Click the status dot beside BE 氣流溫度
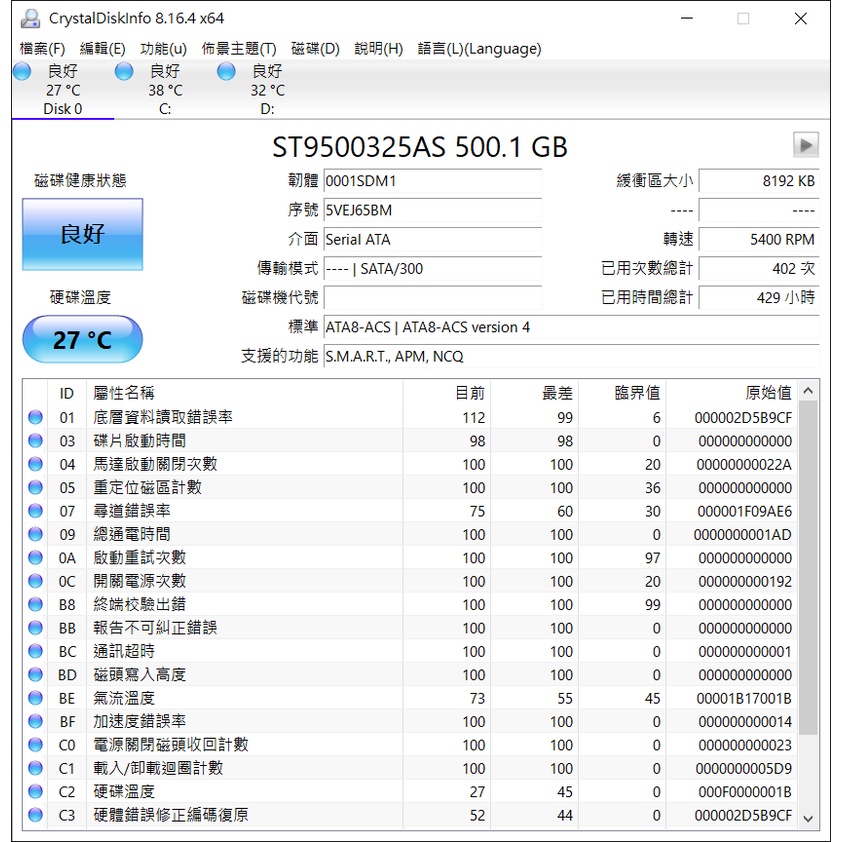The width and height of the screenshot is (842, 842). coord(35,697)
